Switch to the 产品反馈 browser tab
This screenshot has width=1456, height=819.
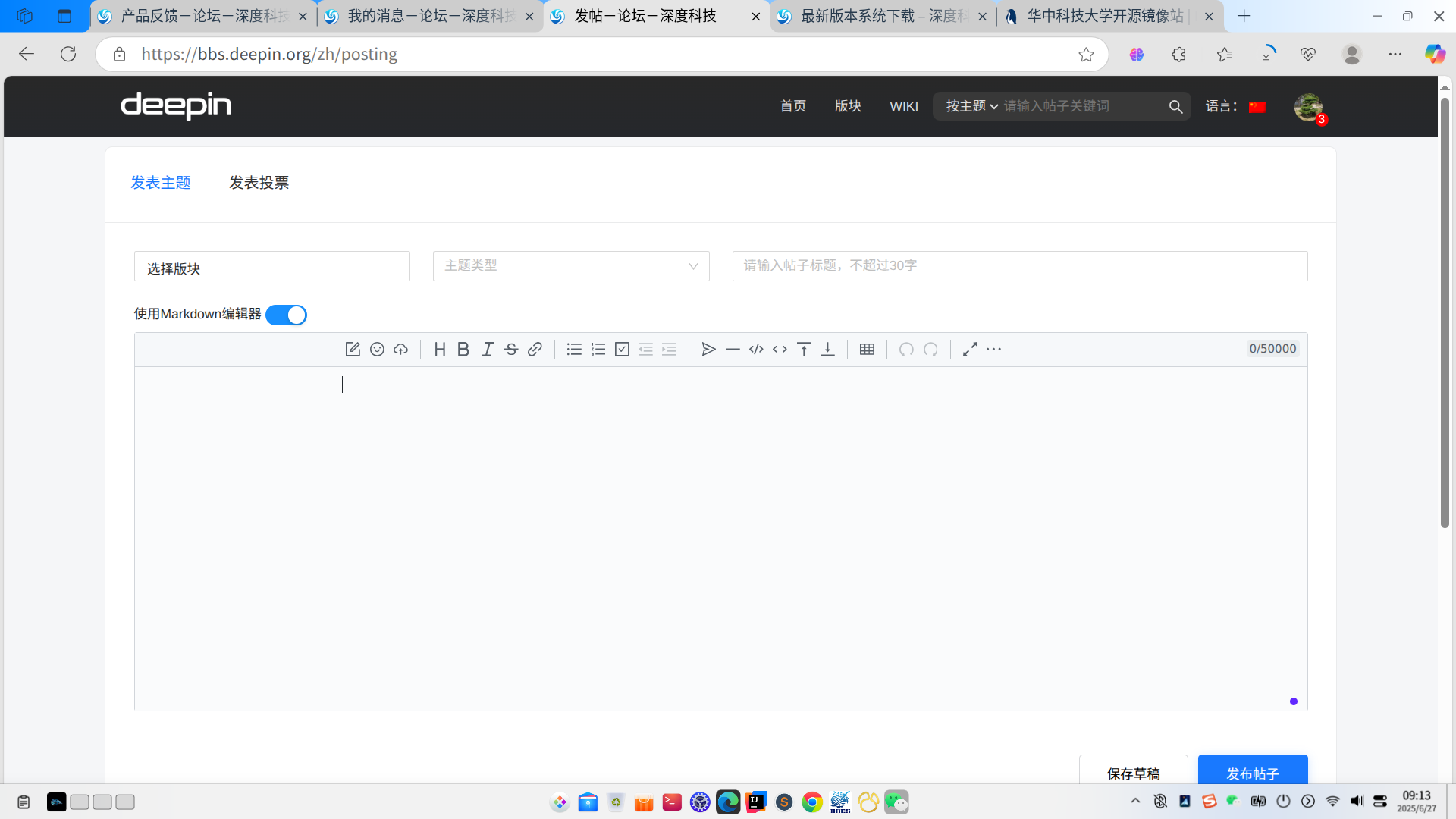pyautogui.click(x=203, y=16)
